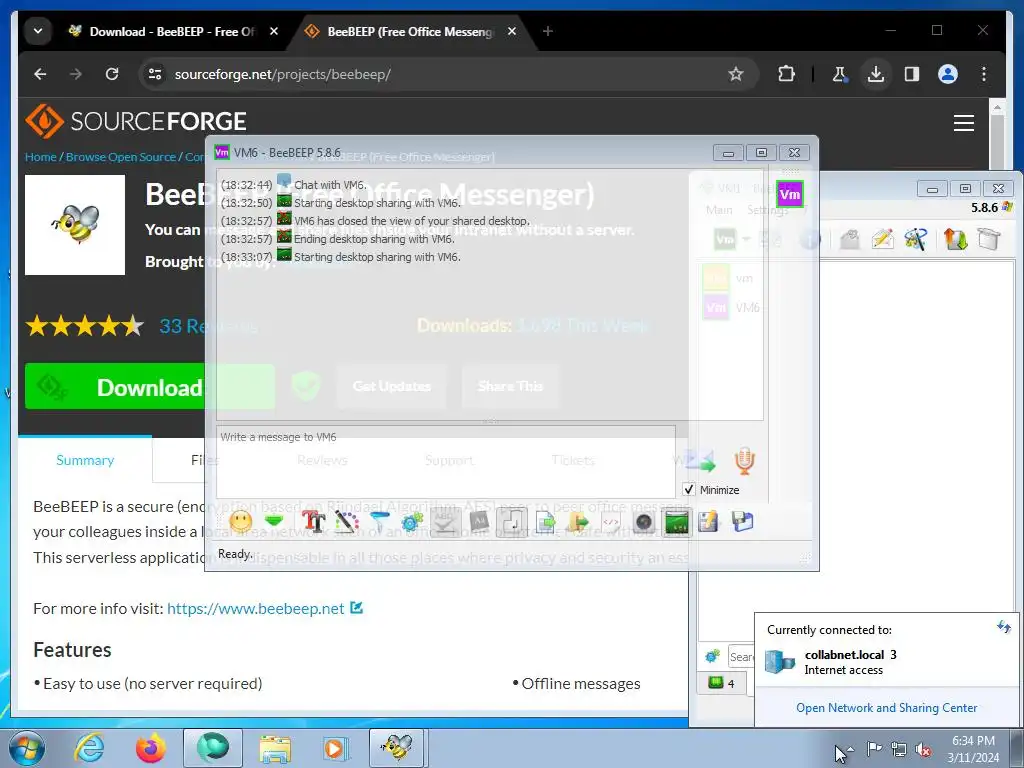
Task: Send a file with document arrow icon
Action: (x=545, y=521)
